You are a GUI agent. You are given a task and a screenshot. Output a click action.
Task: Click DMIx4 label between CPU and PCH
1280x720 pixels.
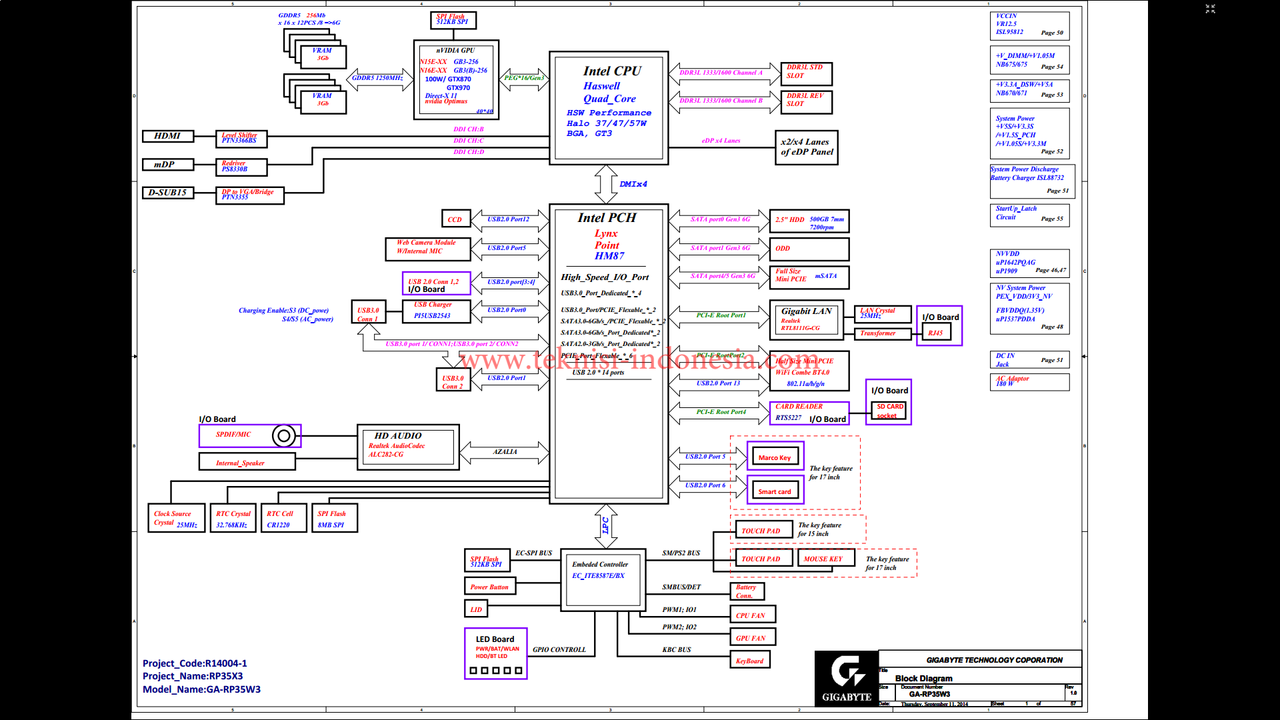tap(633, 184)
